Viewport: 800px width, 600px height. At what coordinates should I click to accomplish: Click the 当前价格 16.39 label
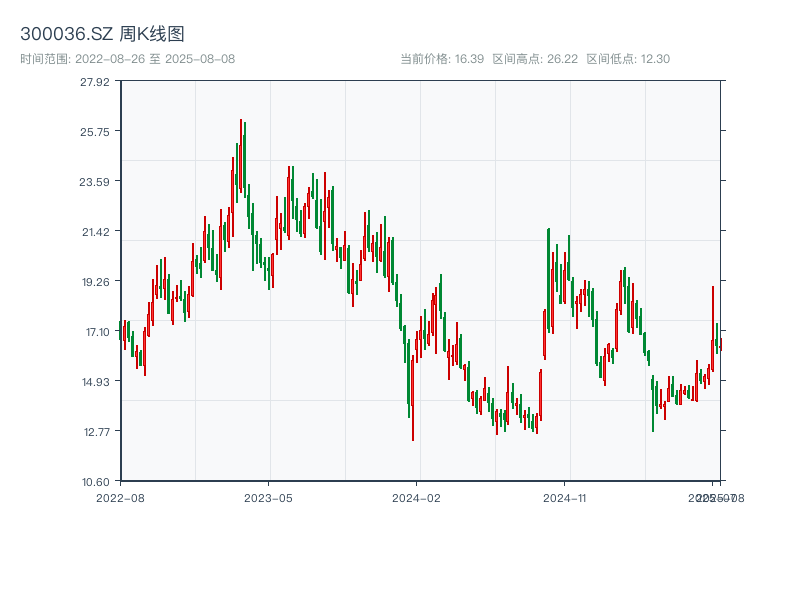tap(442, 59)
